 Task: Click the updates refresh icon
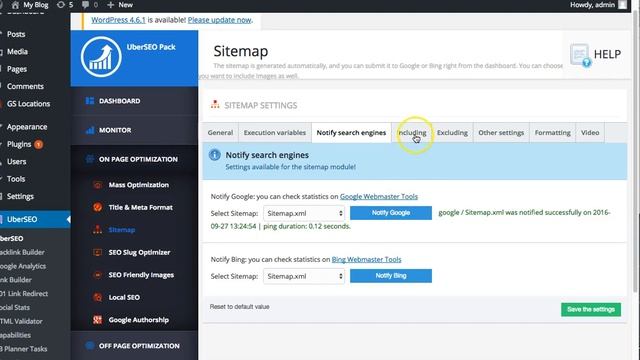(x=61, y=5)
